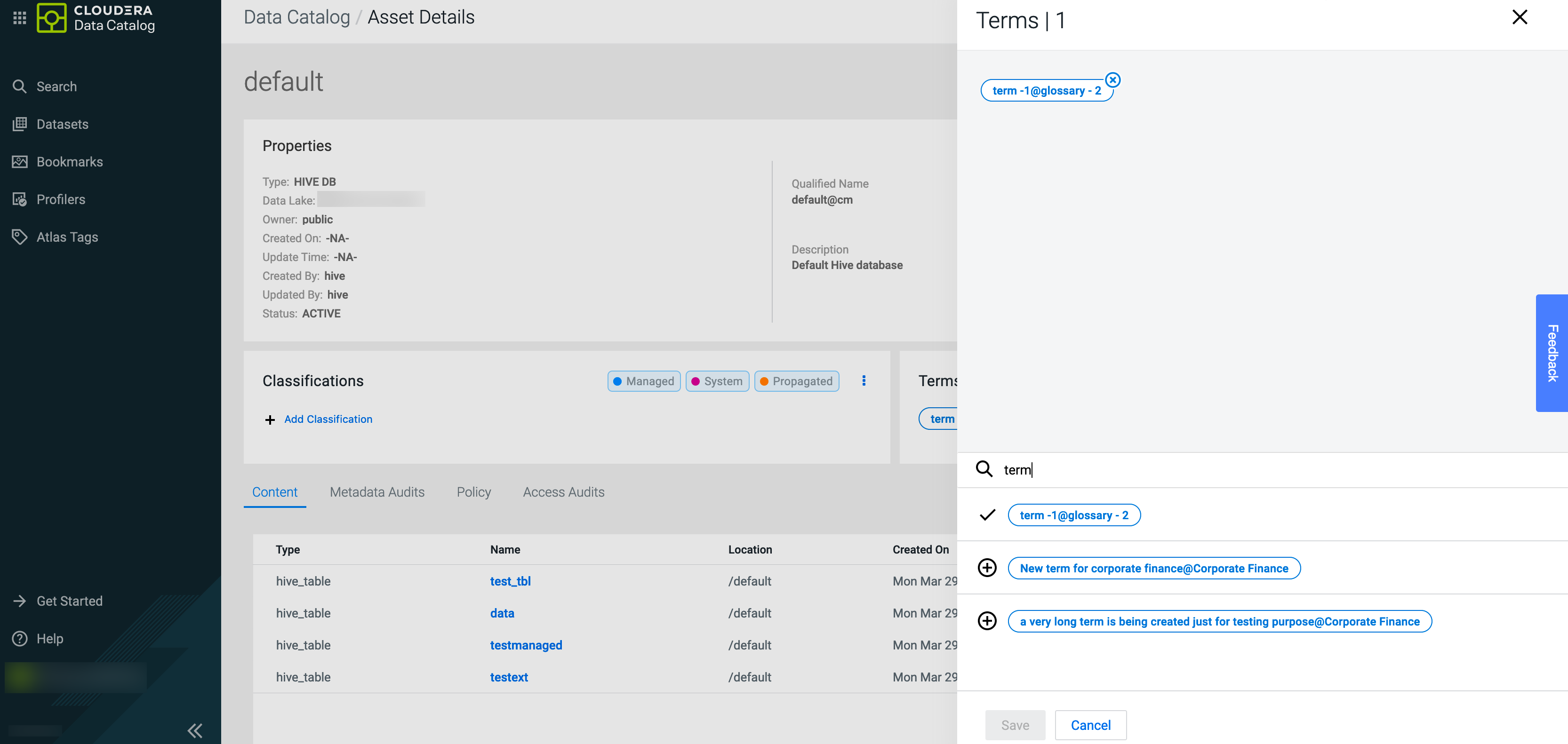Switch to the Policy tab
Screen dimensions: 1568x744
point(473,492)
